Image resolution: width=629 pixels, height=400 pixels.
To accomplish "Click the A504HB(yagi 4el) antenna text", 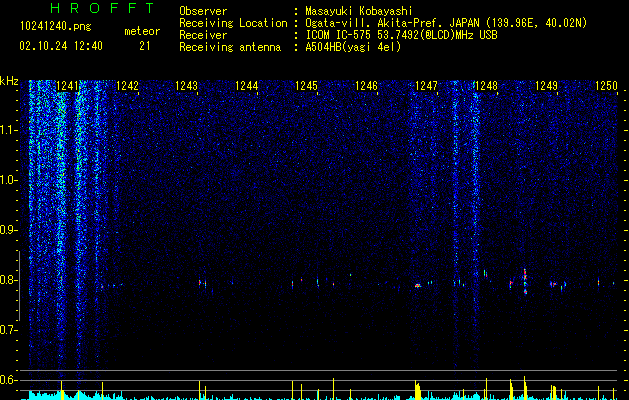I will [x=353, y=47].
